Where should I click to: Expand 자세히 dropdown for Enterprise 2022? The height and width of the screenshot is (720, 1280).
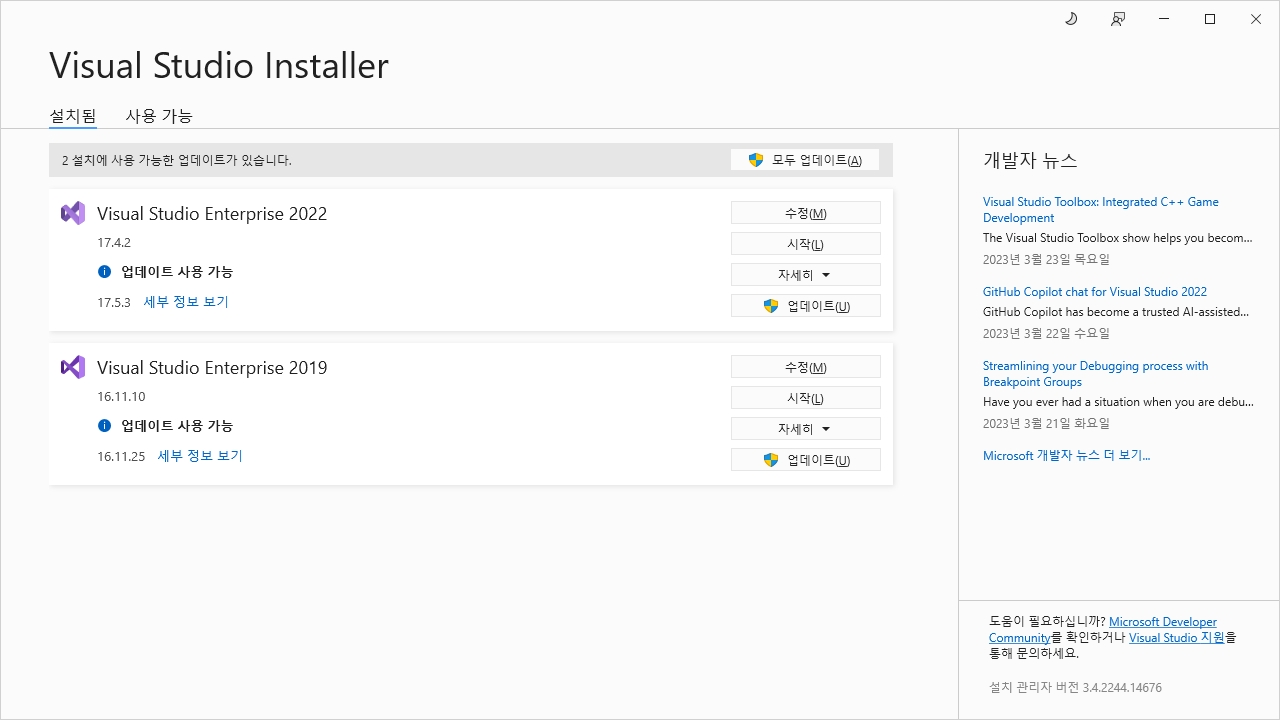pyautogui.click(x=806, y=275)
